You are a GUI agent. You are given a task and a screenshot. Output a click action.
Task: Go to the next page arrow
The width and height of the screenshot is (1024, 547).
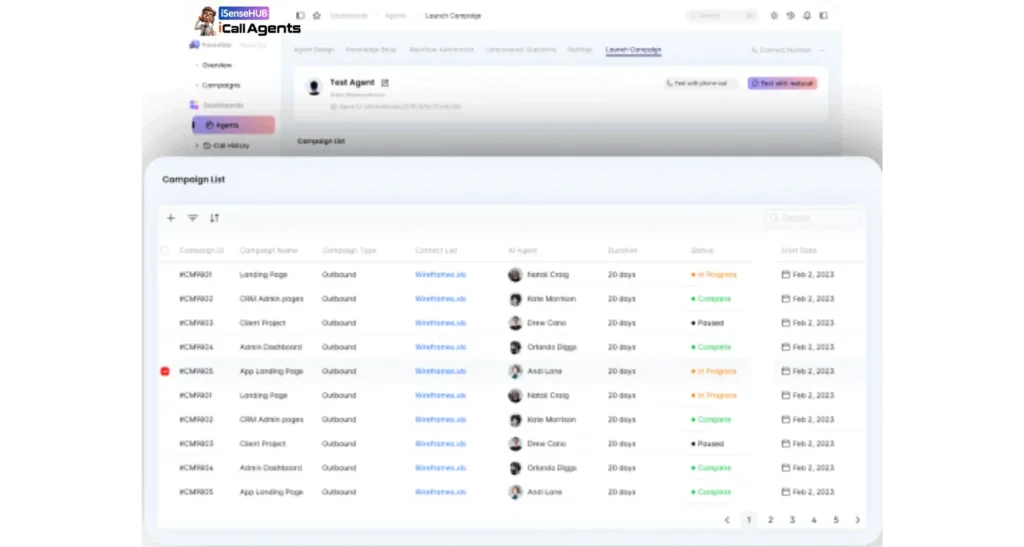tap(857, 520)
